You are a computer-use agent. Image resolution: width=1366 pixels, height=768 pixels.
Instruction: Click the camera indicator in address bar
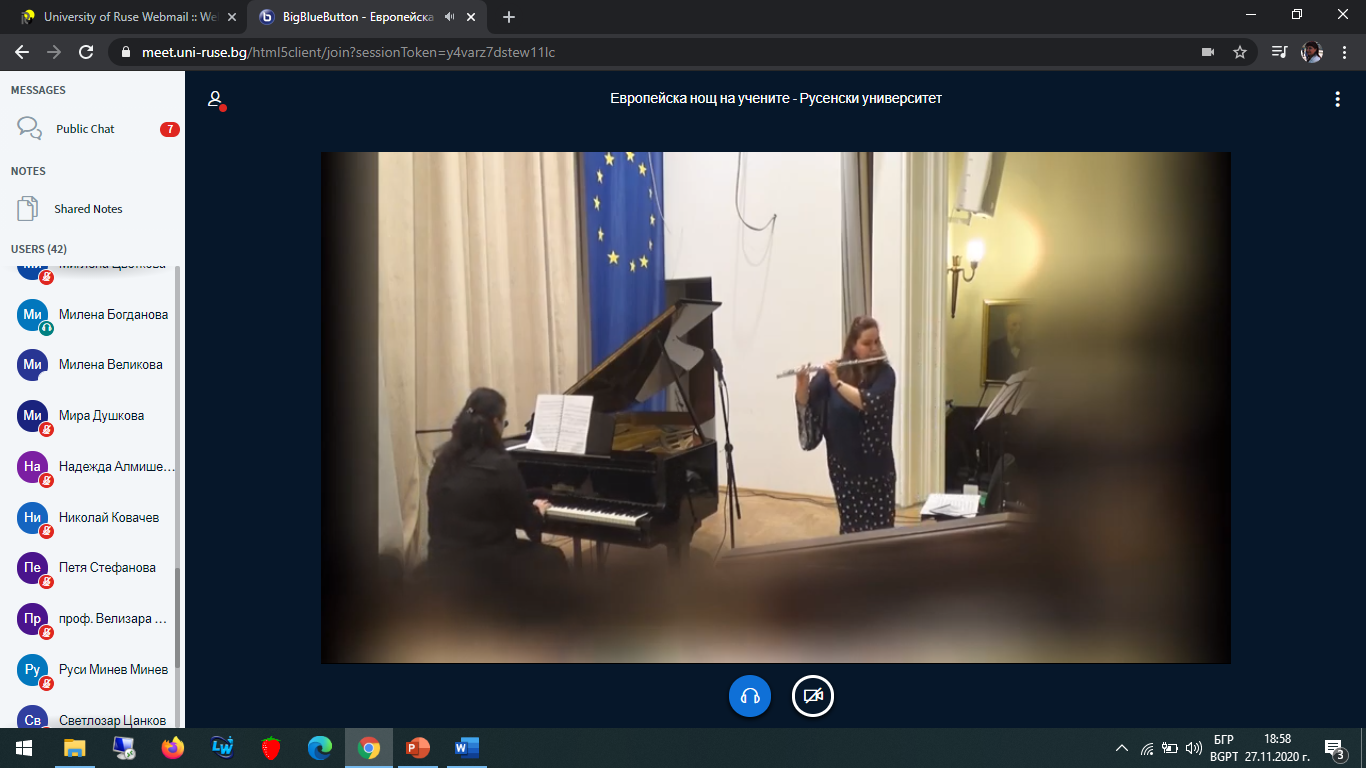coord(1207,52)
